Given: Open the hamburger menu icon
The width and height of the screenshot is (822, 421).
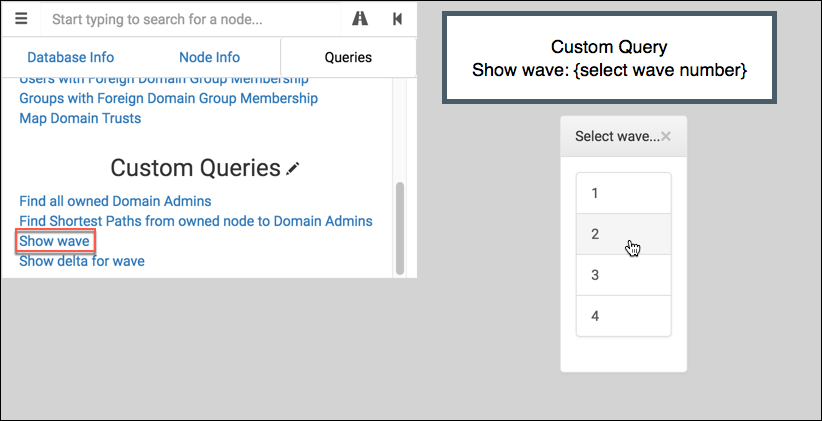Looking at the screenshot, I should coord(21,19).
